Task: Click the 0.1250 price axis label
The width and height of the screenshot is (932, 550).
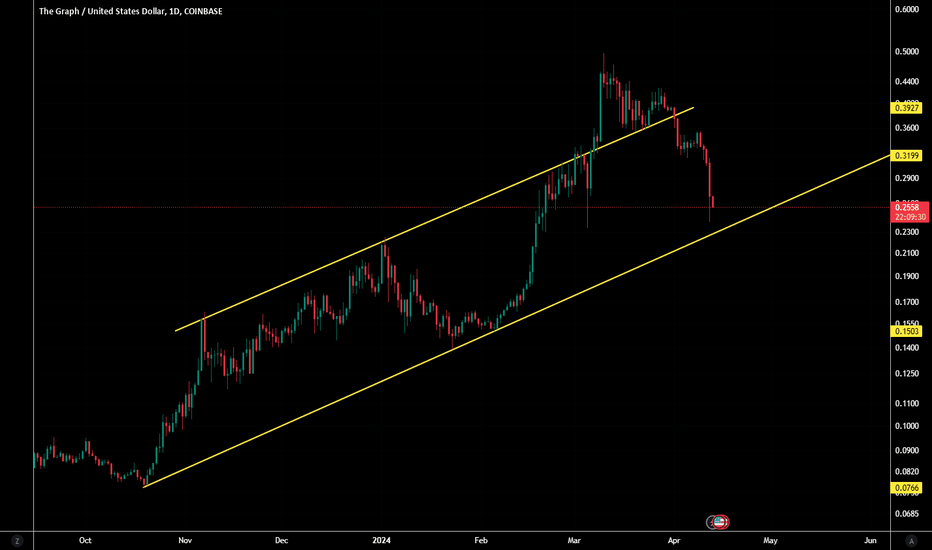Action: pyautogui.click(x=906, y=374)
